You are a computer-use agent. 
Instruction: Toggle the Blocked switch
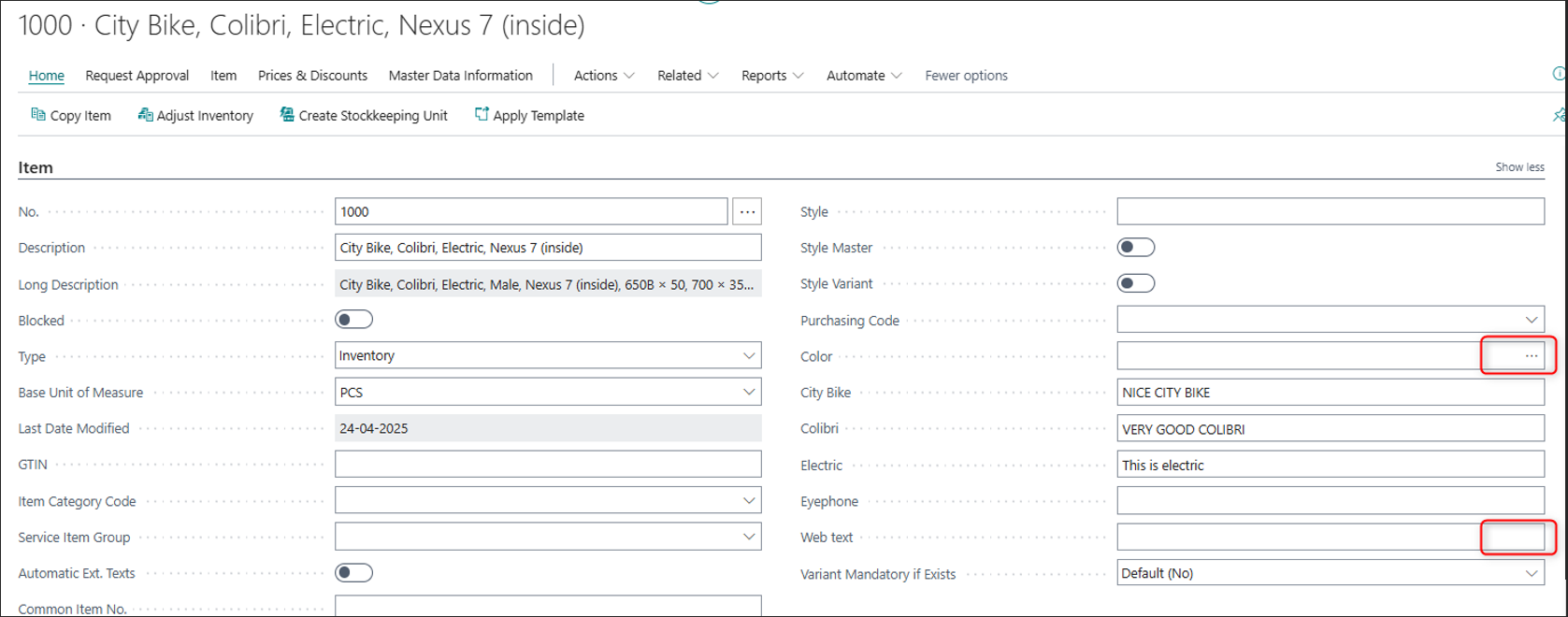coord(353,320)
